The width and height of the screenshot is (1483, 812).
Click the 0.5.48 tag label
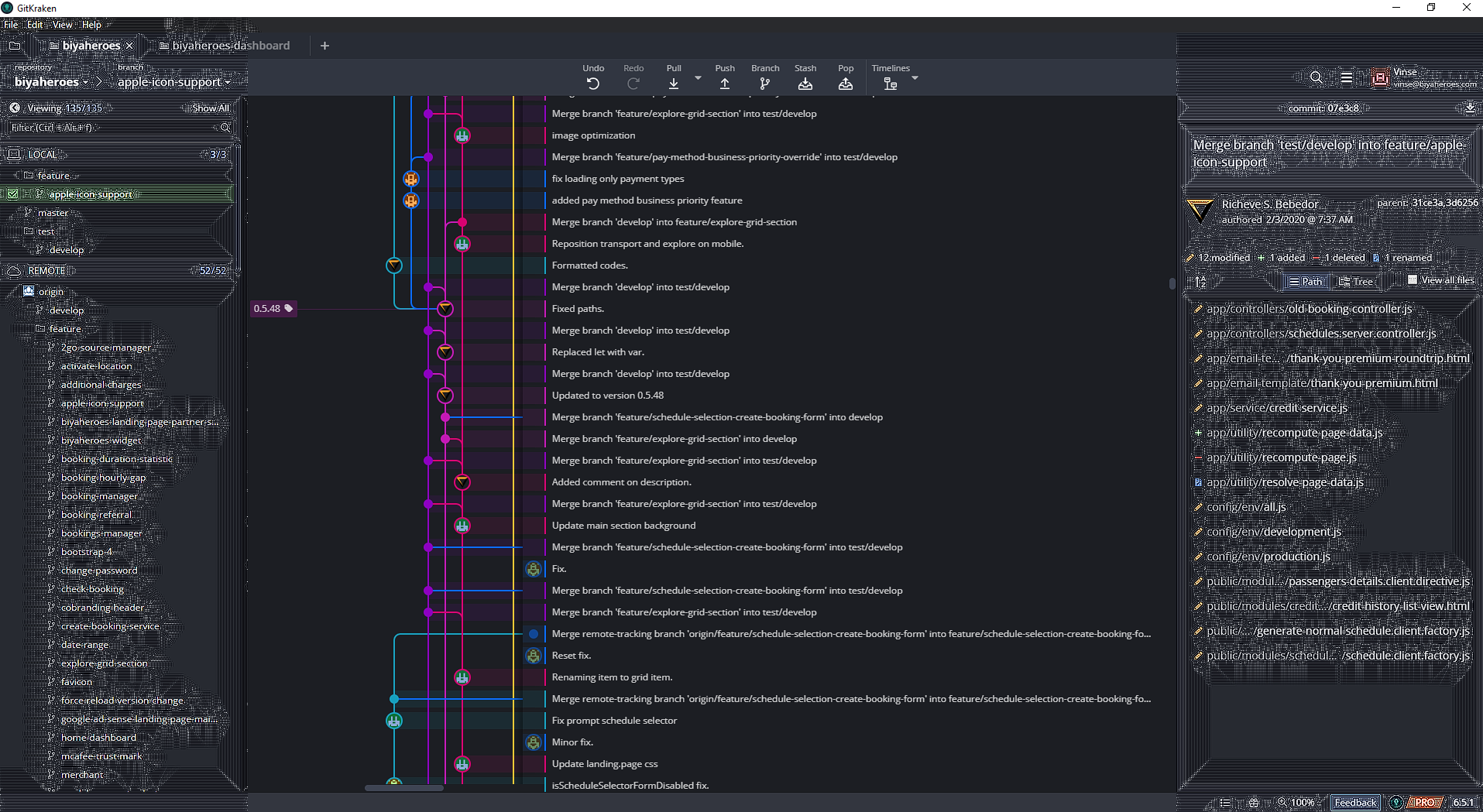click(x=273, y=309)
